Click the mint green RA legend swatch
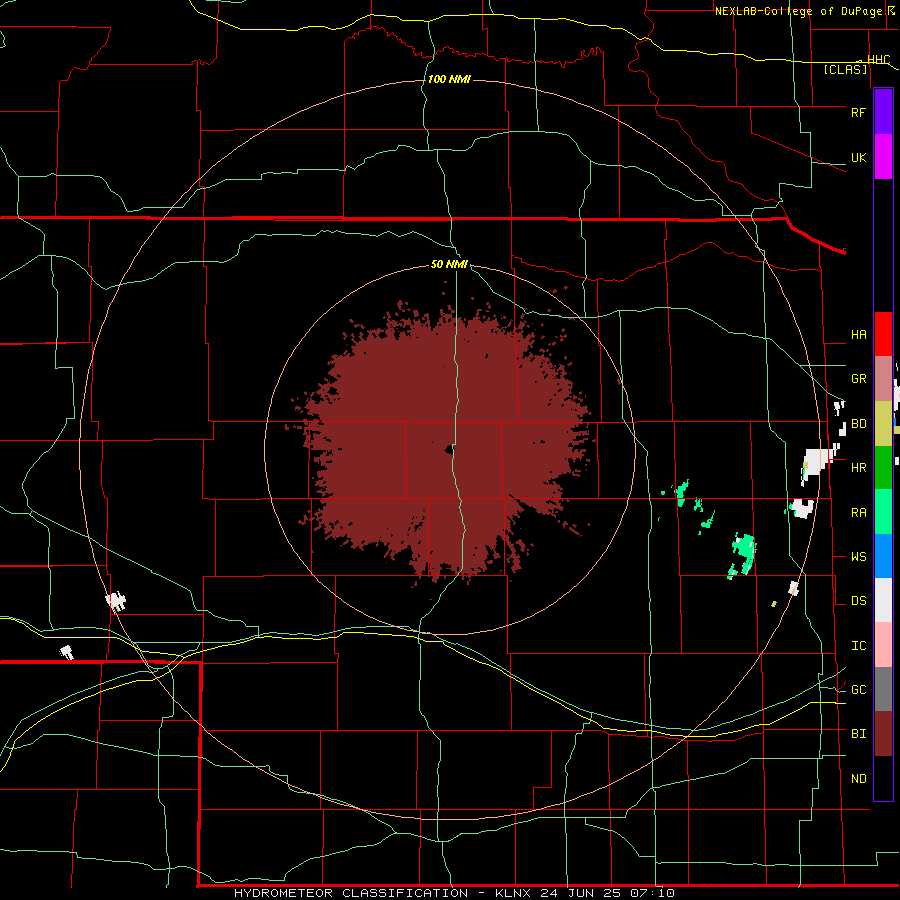This screenshot has height=900, width=900. [x=883, y=512]
